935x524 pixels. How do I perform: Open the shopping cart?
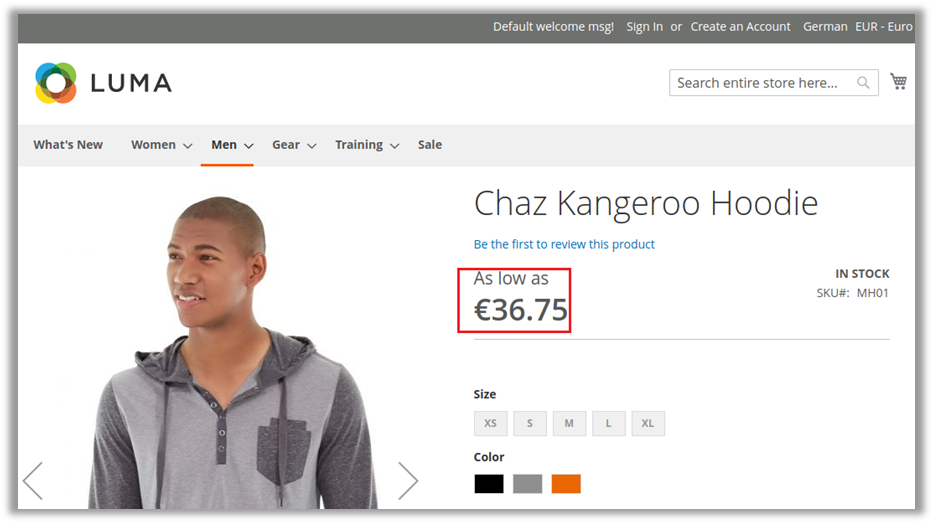pyautogui.click(x=898, y=82)
